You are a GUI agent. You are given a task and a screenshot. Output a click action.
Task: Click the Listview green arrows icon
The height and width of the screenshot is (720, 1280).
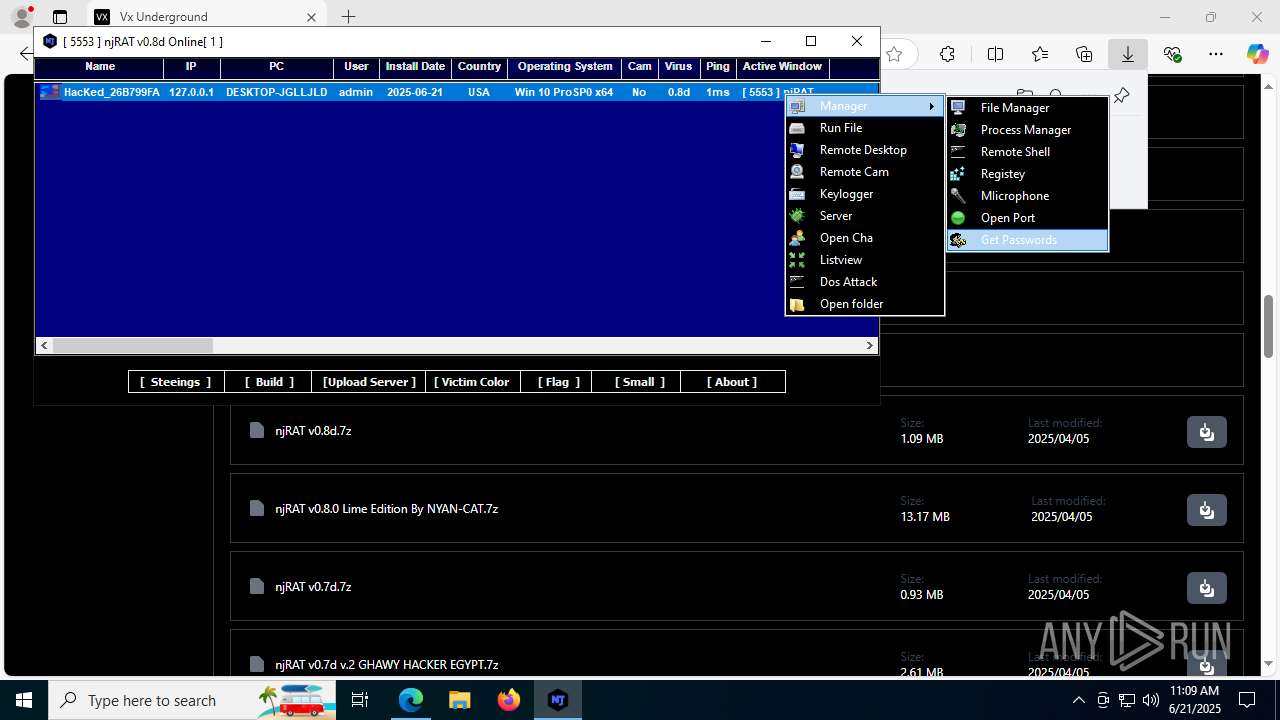coord(797,260)
